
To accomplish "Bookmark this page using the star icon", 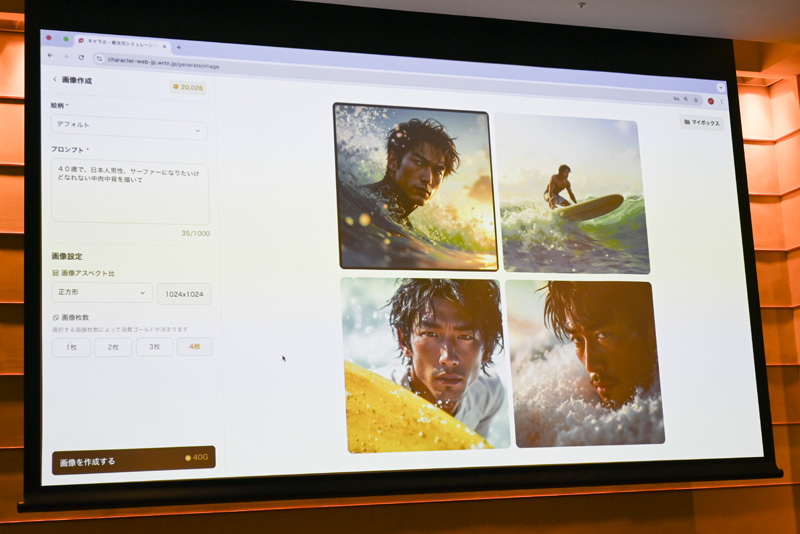I will (694, 100).
